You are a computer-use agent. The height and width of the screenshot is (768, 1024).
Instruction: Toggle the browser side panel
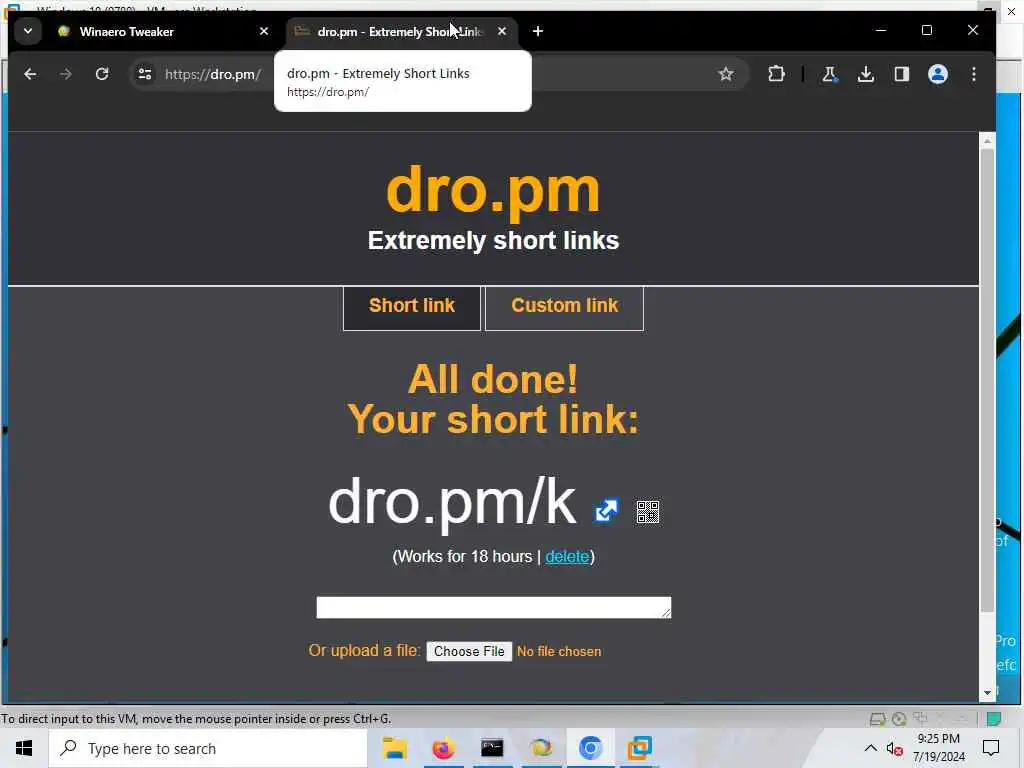tap(902, 74)
